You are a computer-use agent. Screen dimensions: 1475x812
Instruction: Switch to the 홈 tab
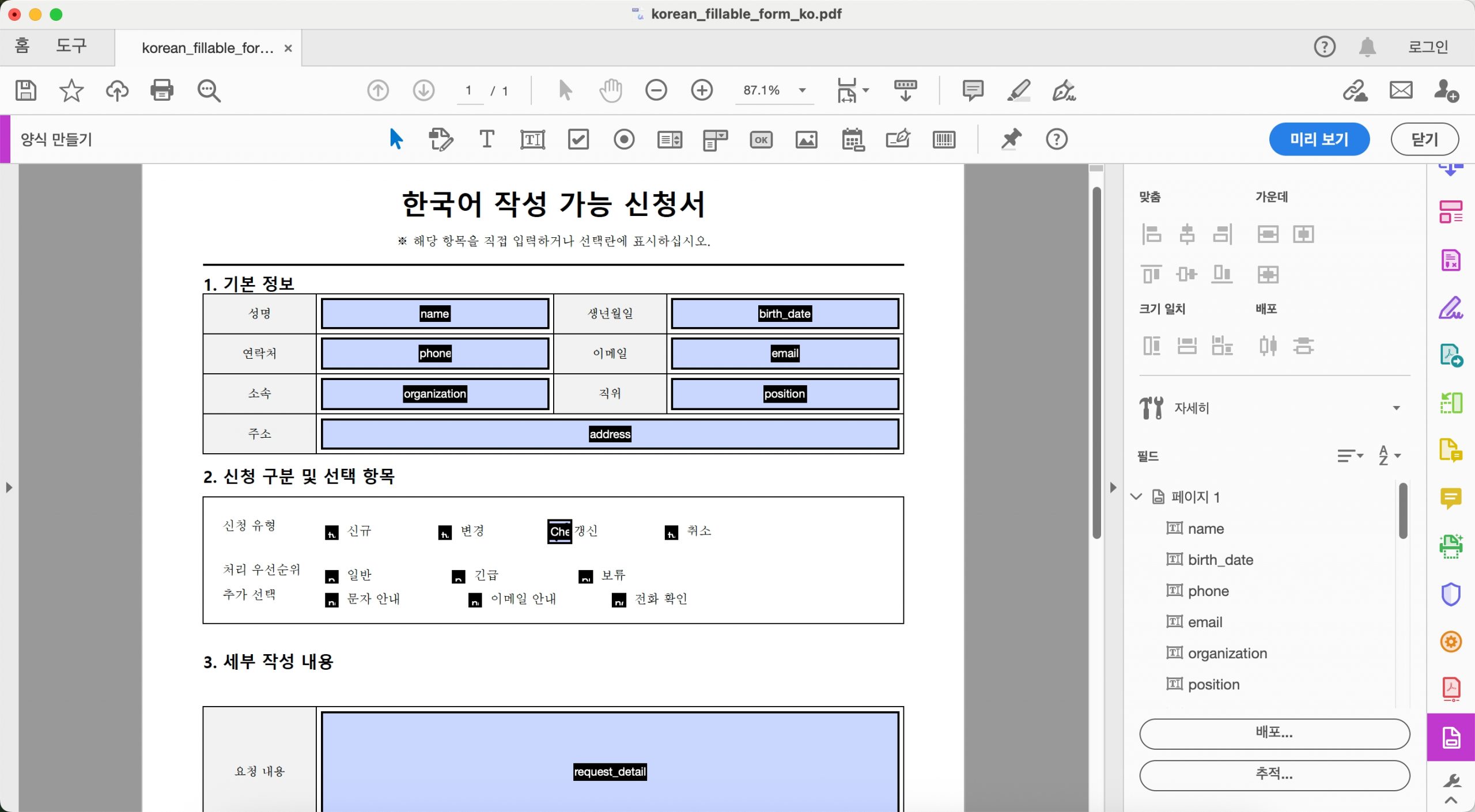click(22, 45)
